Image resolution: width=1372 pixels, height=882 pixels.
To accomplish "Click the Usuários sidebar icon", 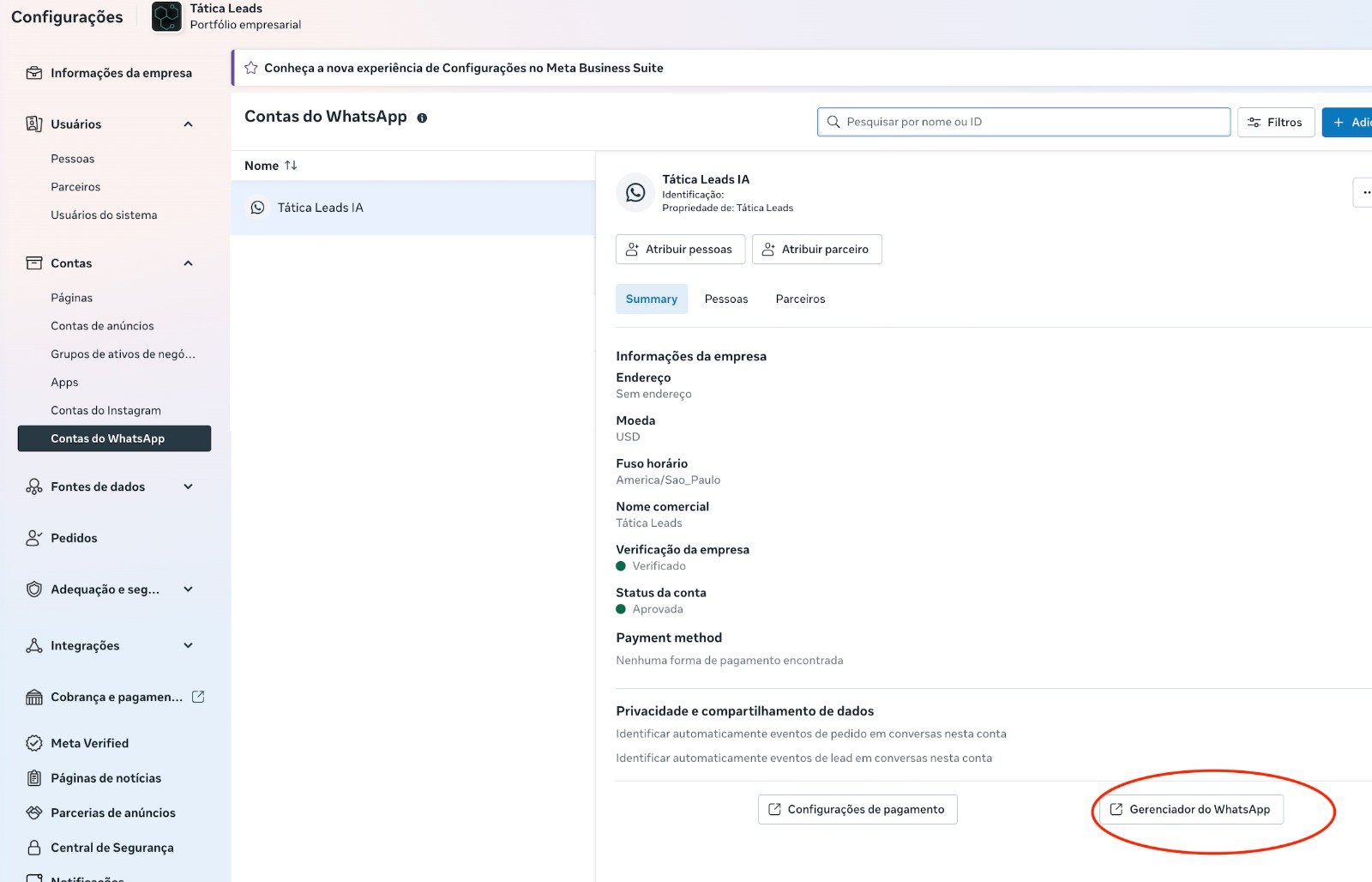I will (x=34, y=124).
